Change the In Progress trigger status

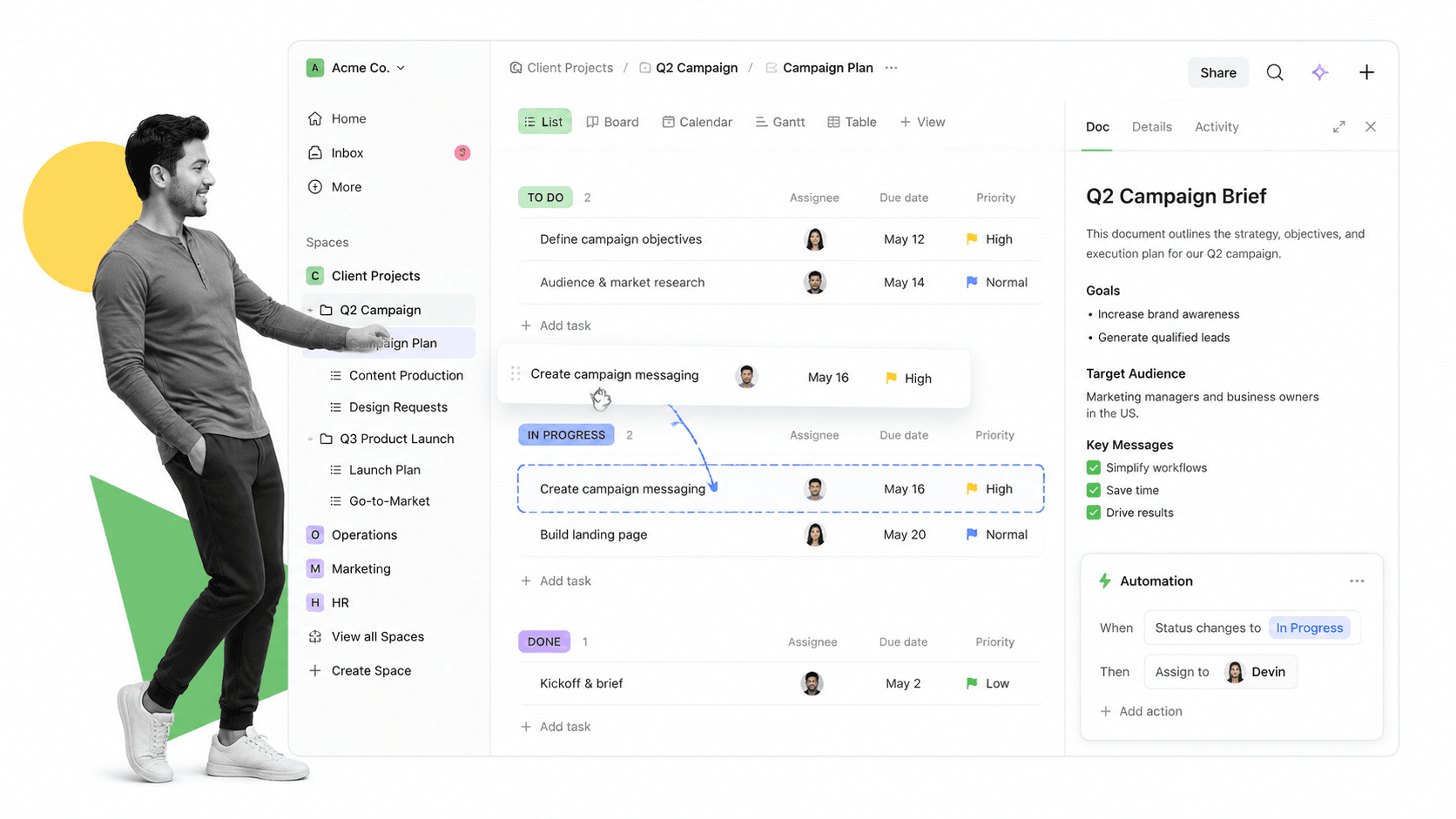[1309, 628]
